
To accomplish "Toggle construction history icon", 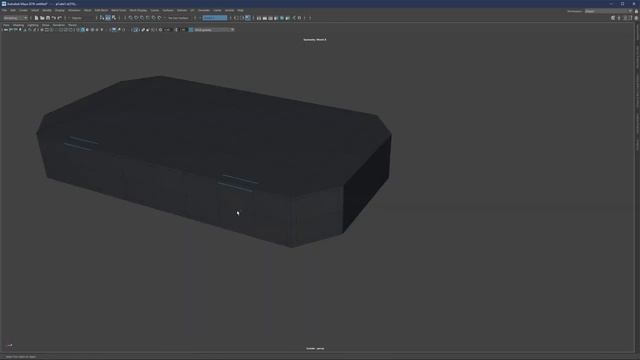I will pyautogui.click(x=248, y=18).
